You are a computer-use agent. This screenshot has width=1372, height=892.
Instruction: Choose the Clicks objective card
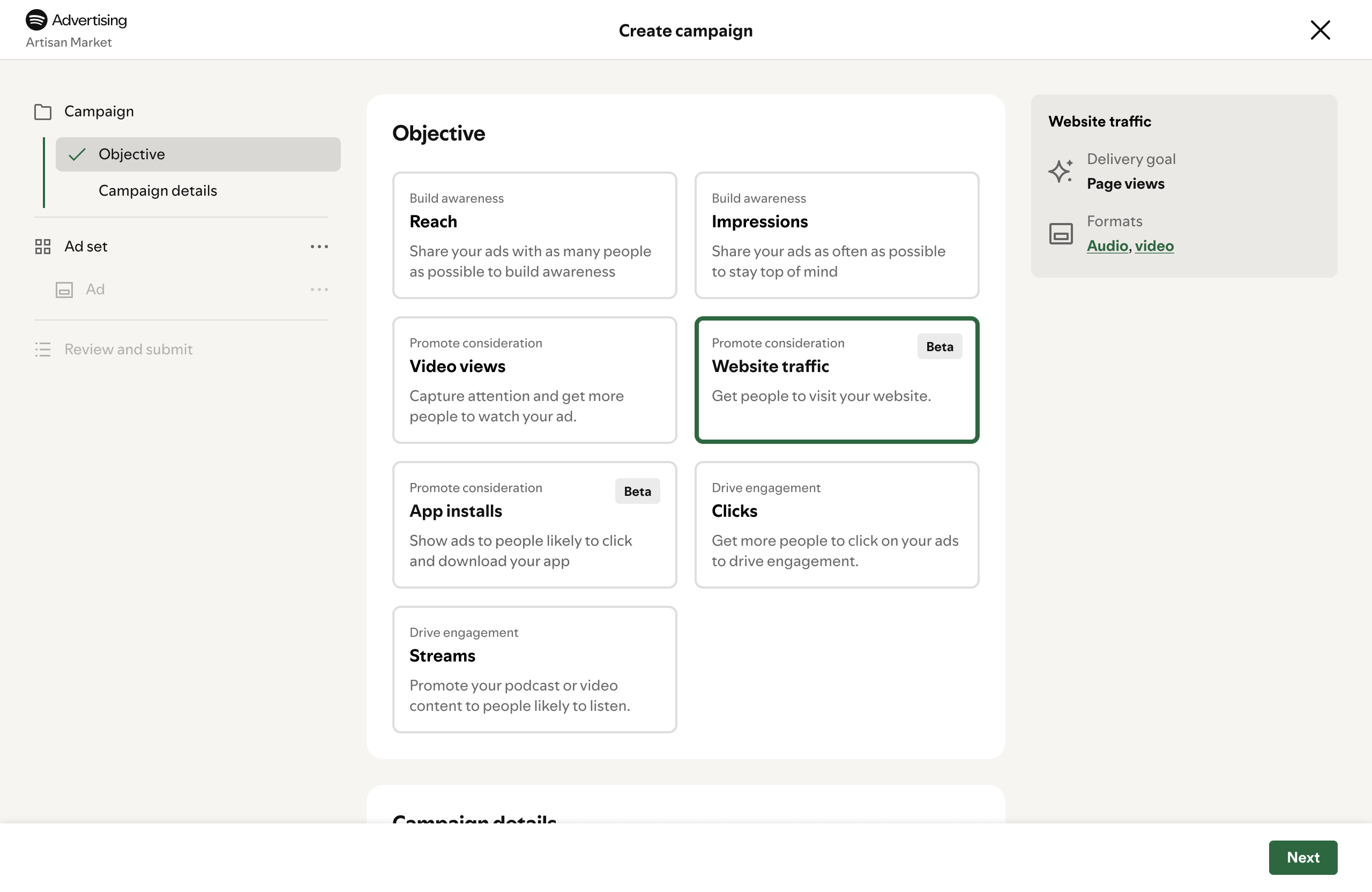(x=836, y=524)
